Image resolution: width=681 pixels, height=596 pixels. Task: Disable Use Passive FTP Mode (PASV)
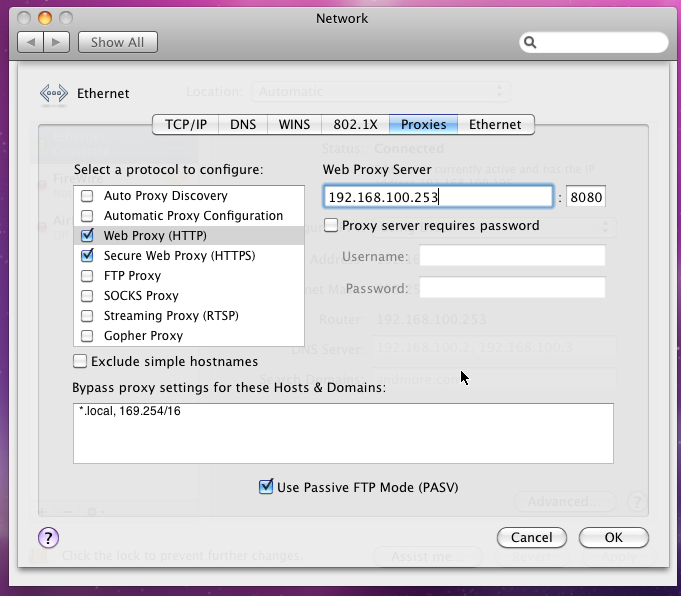click(266, 487)
